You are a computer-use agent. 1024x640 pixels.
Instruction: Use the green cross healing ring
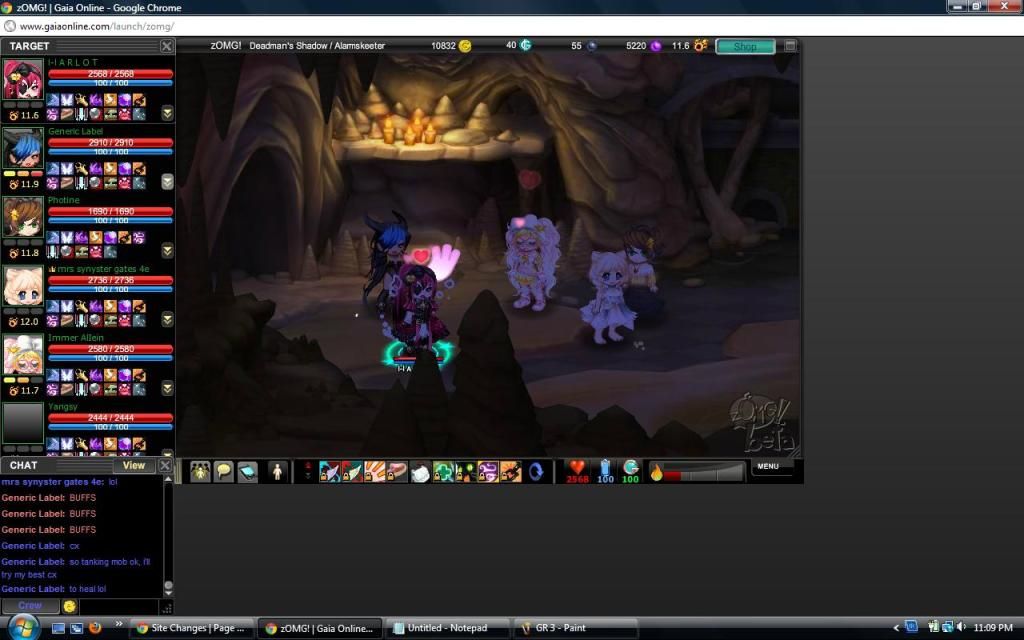(x=443, y=472)
